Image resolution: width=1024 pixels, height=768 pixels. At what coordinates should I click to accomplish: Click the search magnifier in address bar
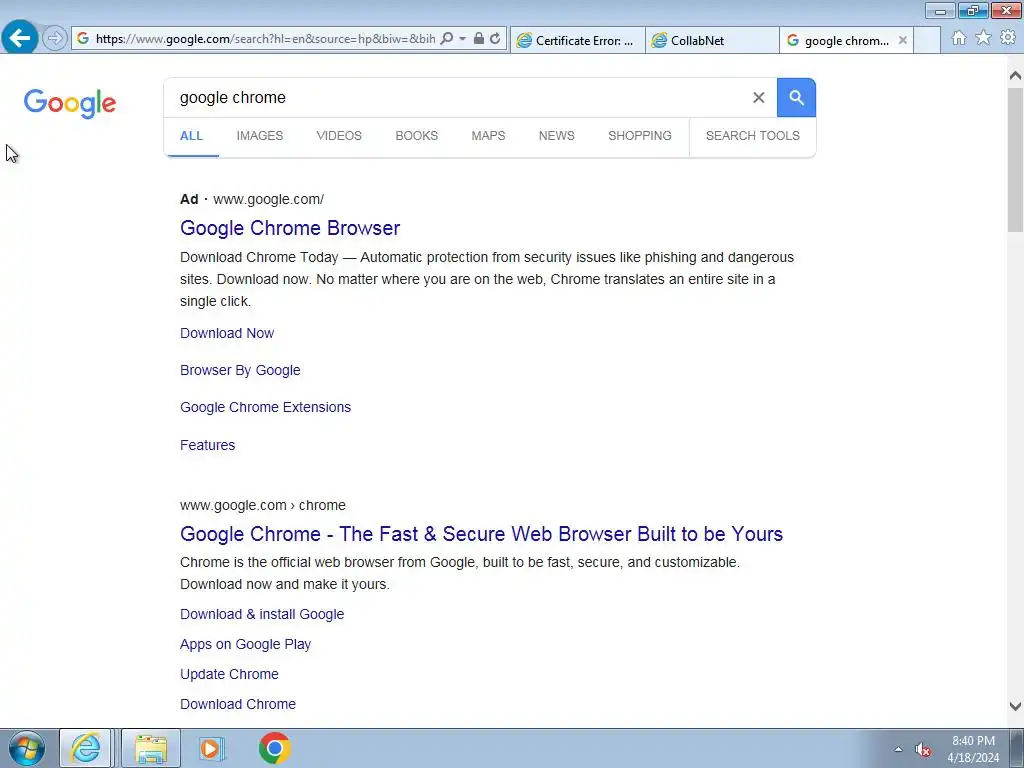(447, 39)
